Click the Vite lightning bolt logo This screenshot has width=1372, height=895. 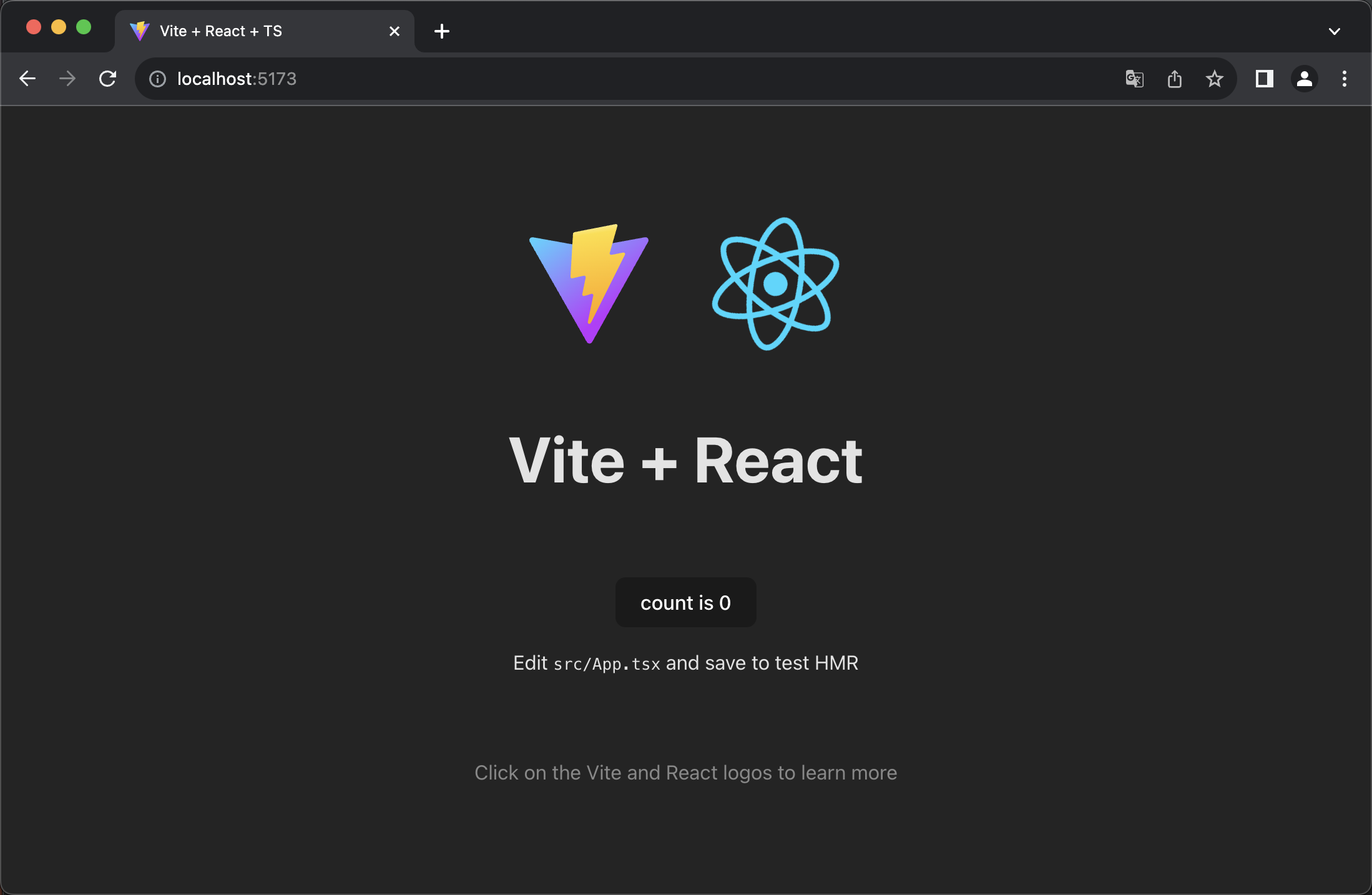click(589, 284)
